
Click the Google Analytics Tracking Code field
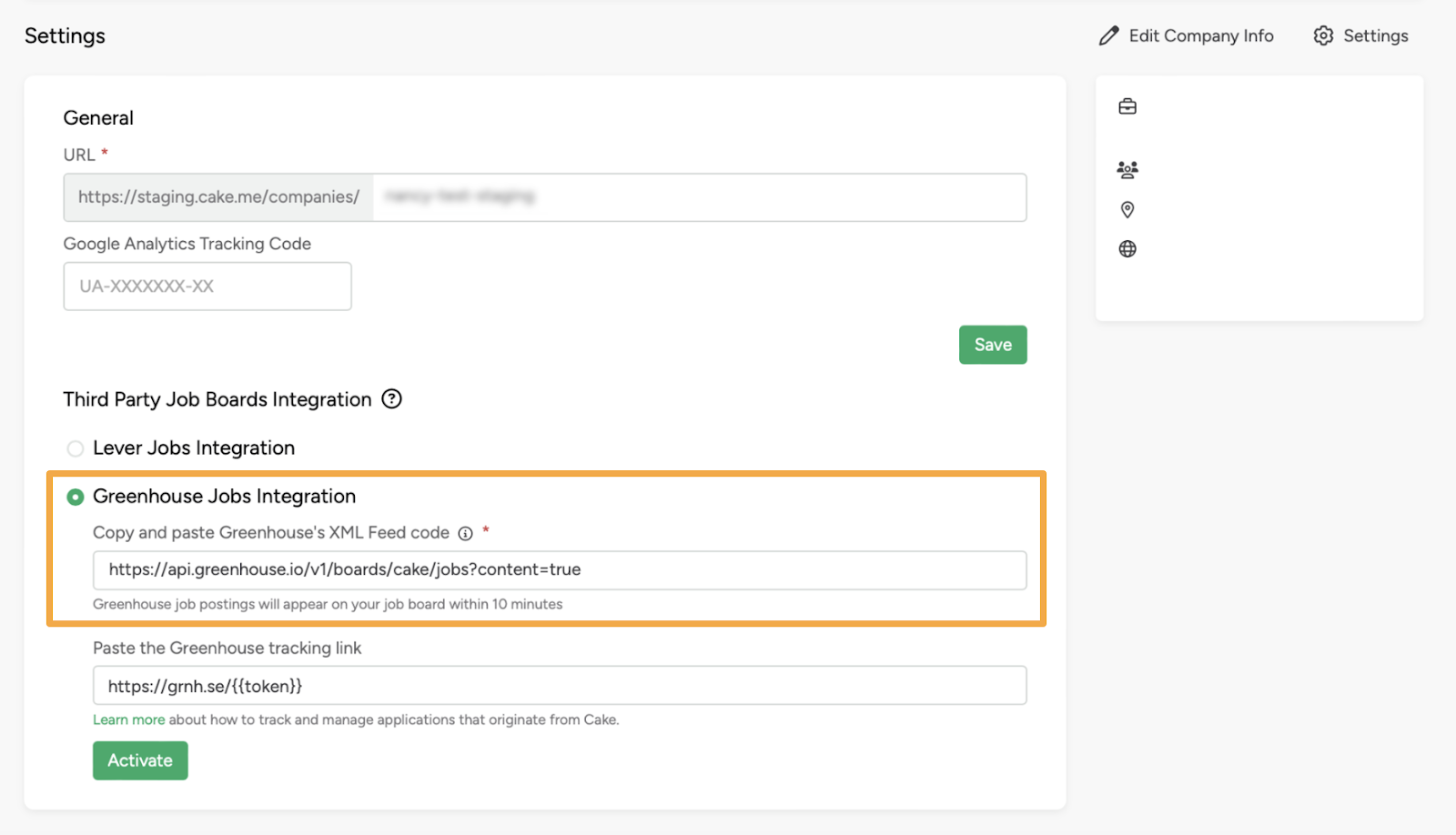[x=207, y=287]
